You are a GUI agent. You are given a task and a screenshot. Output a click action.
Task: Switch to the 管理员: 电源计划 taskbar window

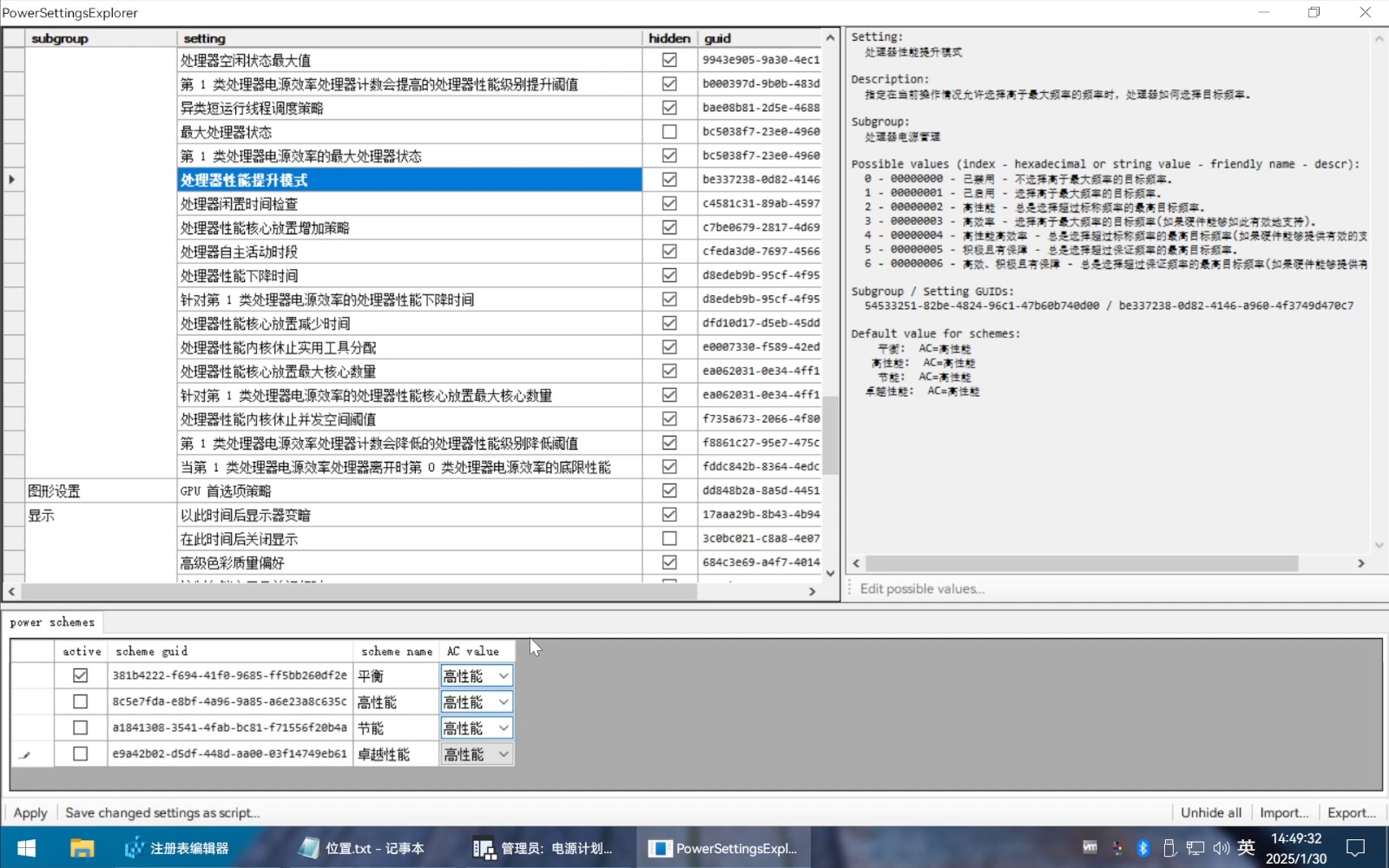[545, 848]
